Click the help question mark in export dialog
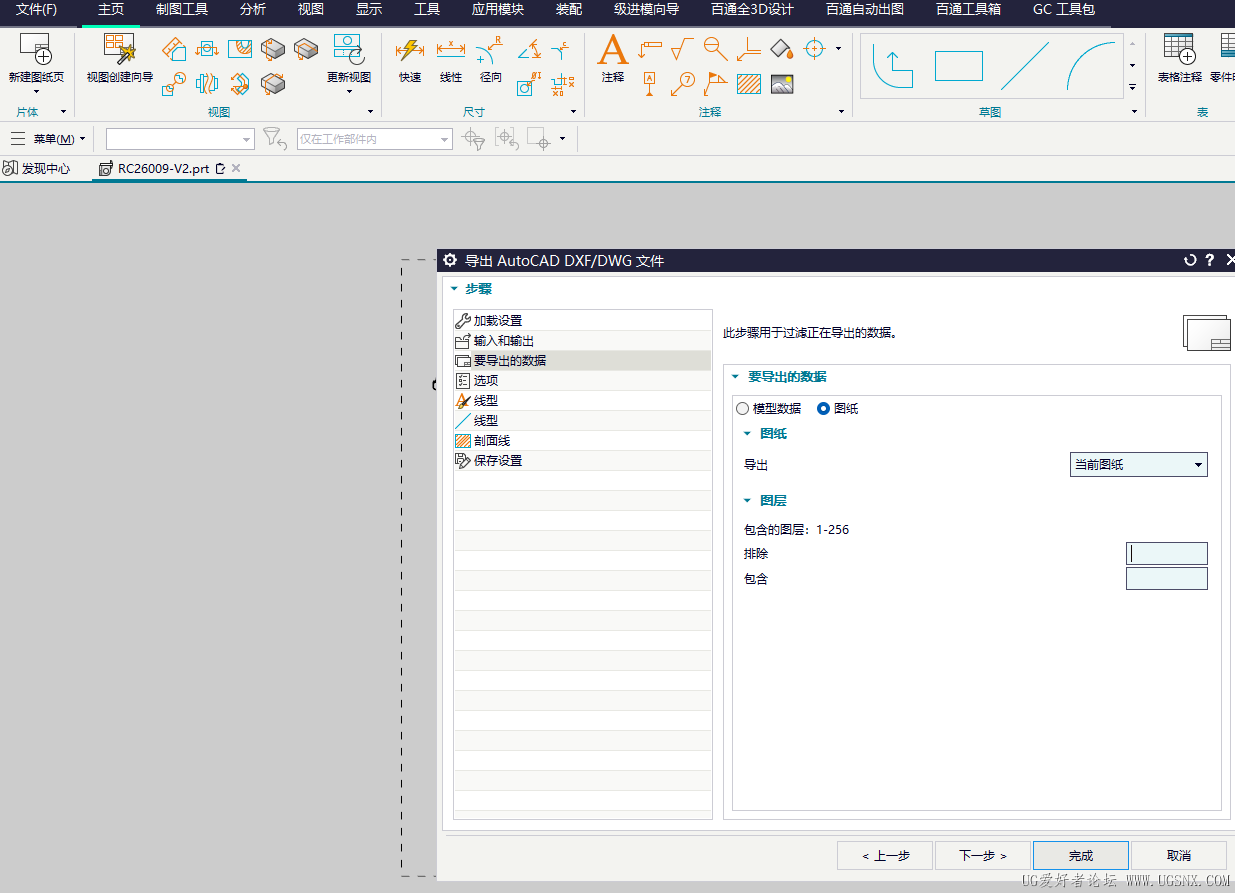 pyautogui.click(x=1209, y=260)
